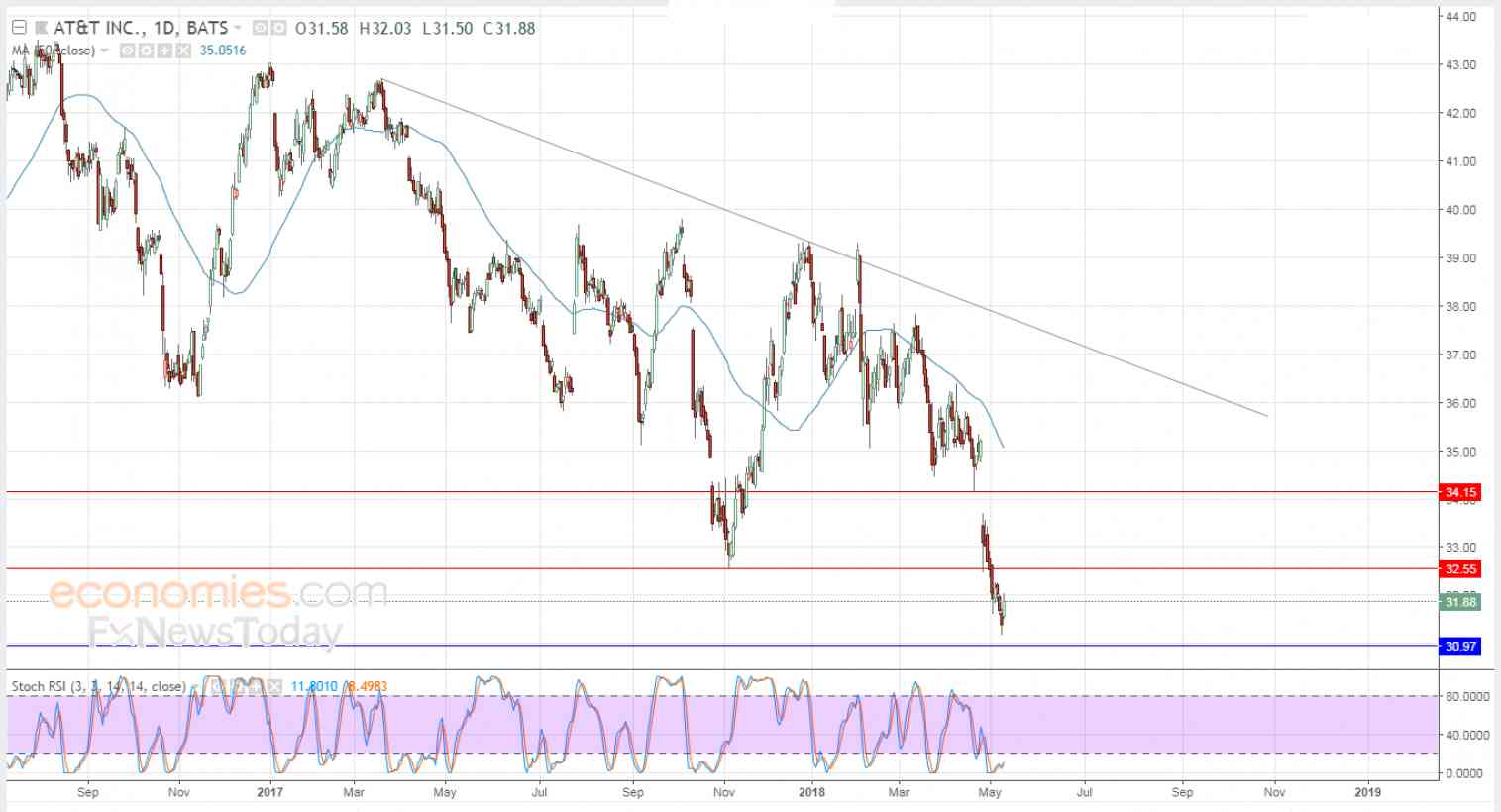Remove MA indicator with the X icon

pyautogui.click(x=183, y=51)
